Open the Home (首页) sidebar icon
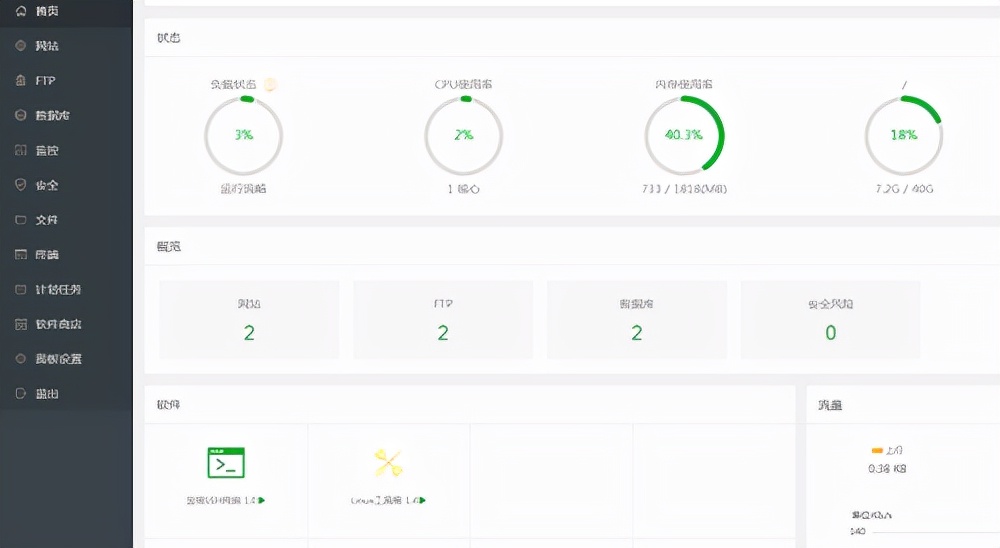 tap(20, 11)
